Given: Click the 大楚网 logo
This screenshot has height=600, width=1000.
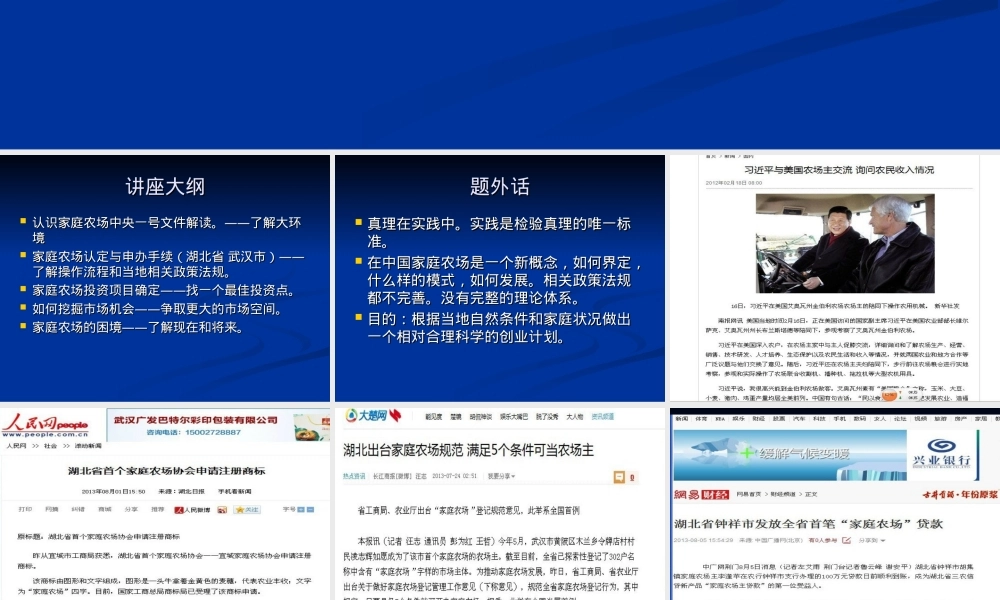Looking at the screenshot, I should [x=373, y=416].
